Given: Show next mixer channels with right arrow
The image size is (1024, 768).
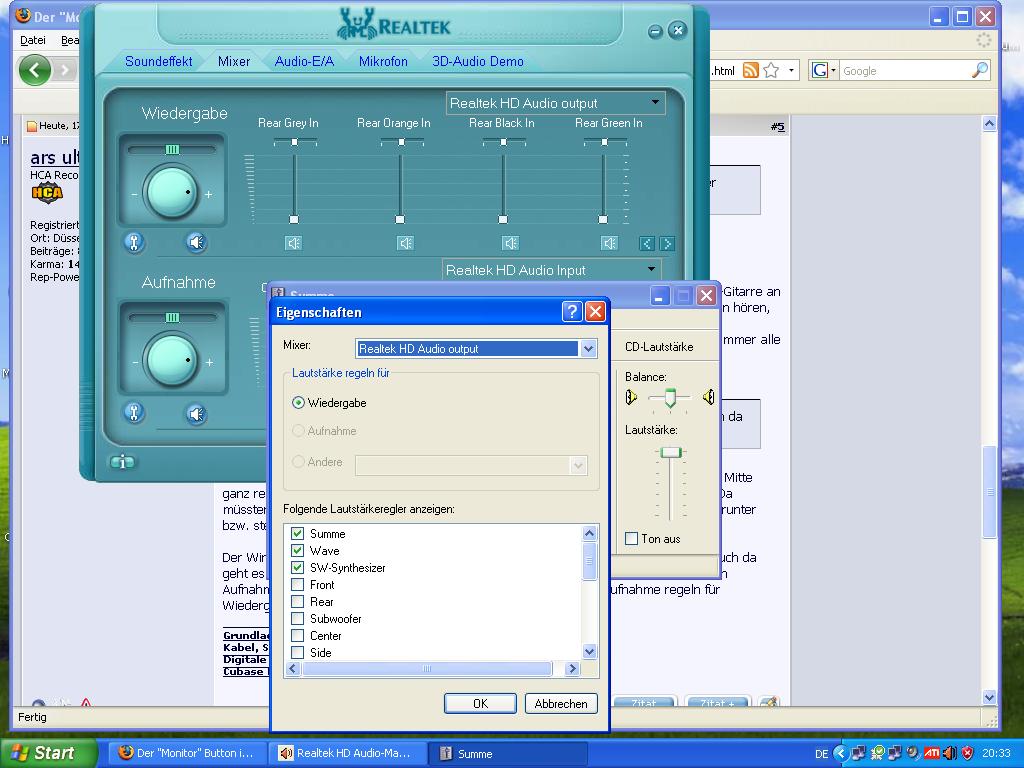Looking at the screenshot, I should pos(667,244).
